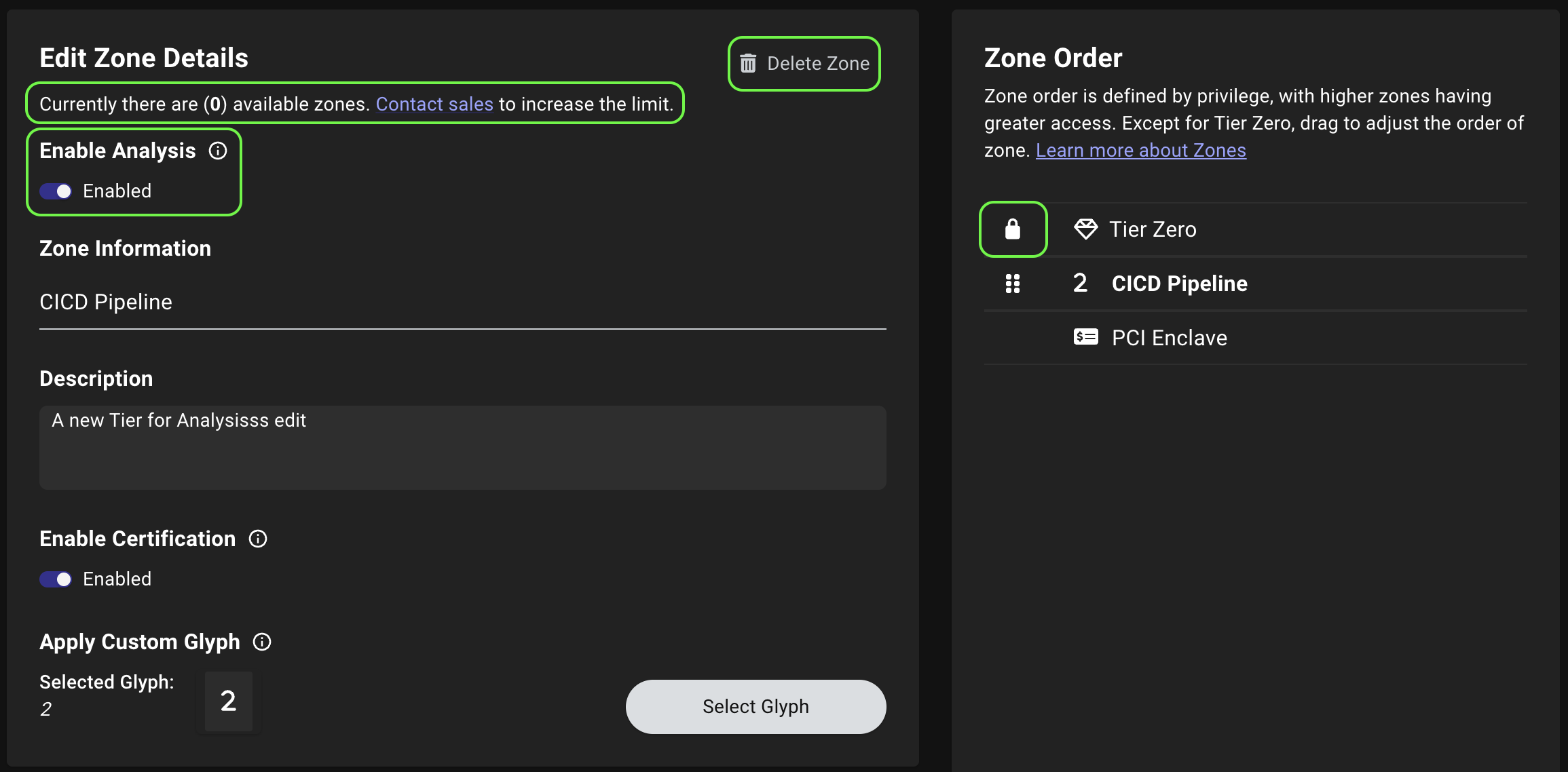Toggle the Enabled switch under Enable Analysis
This screenshot has height=772, width=1568.
coord(55,191)
